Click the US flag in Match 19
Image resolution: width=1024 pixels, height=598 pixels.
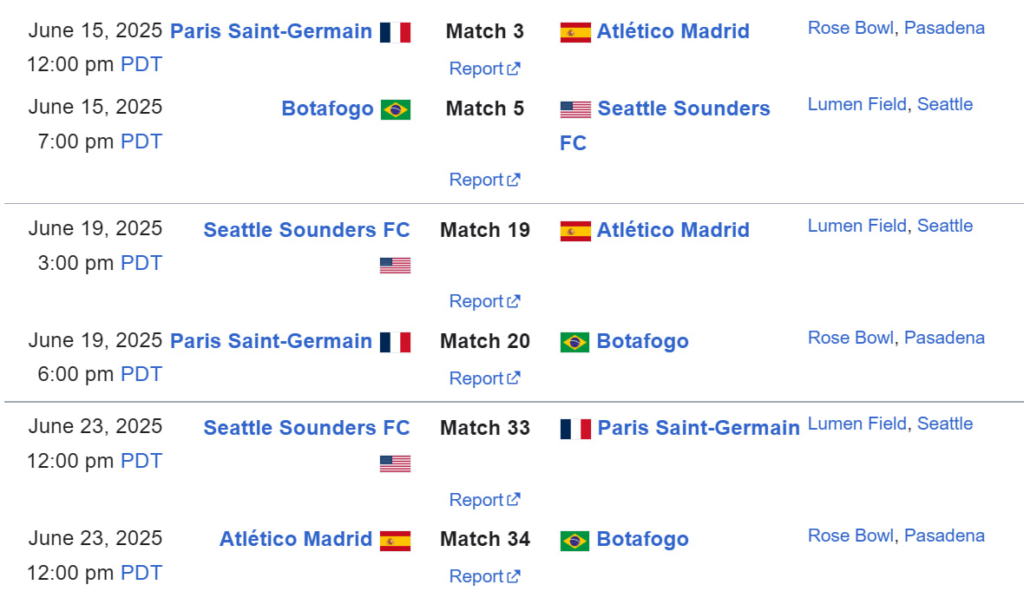pyautogui.click(x=395, y=265)
